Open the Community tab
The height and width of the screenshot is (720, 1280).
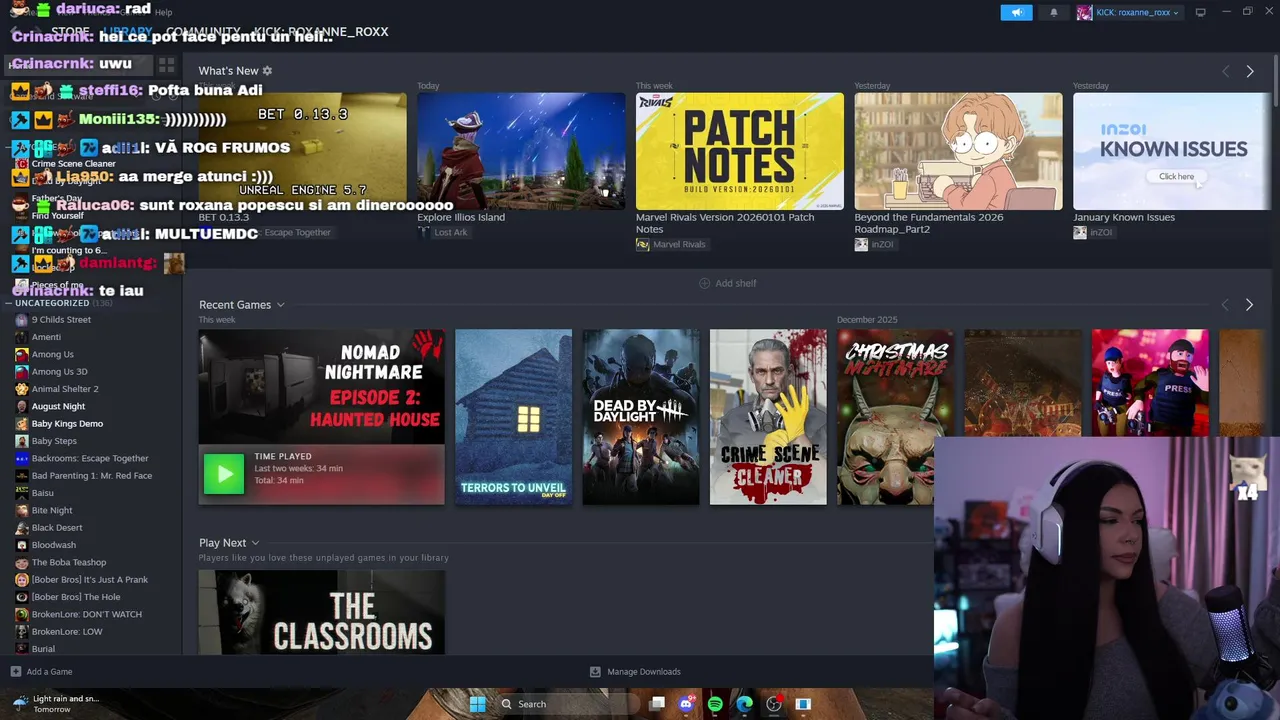[x=203, y=32]
